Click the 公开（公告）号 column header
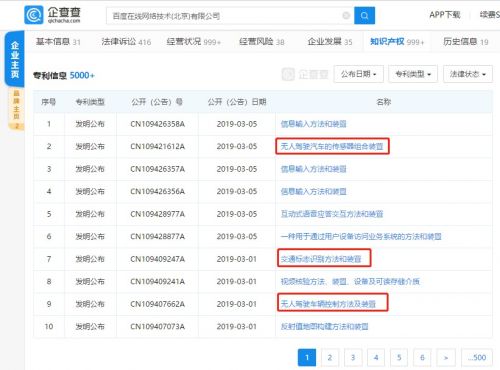 click(x=157, y=102)
